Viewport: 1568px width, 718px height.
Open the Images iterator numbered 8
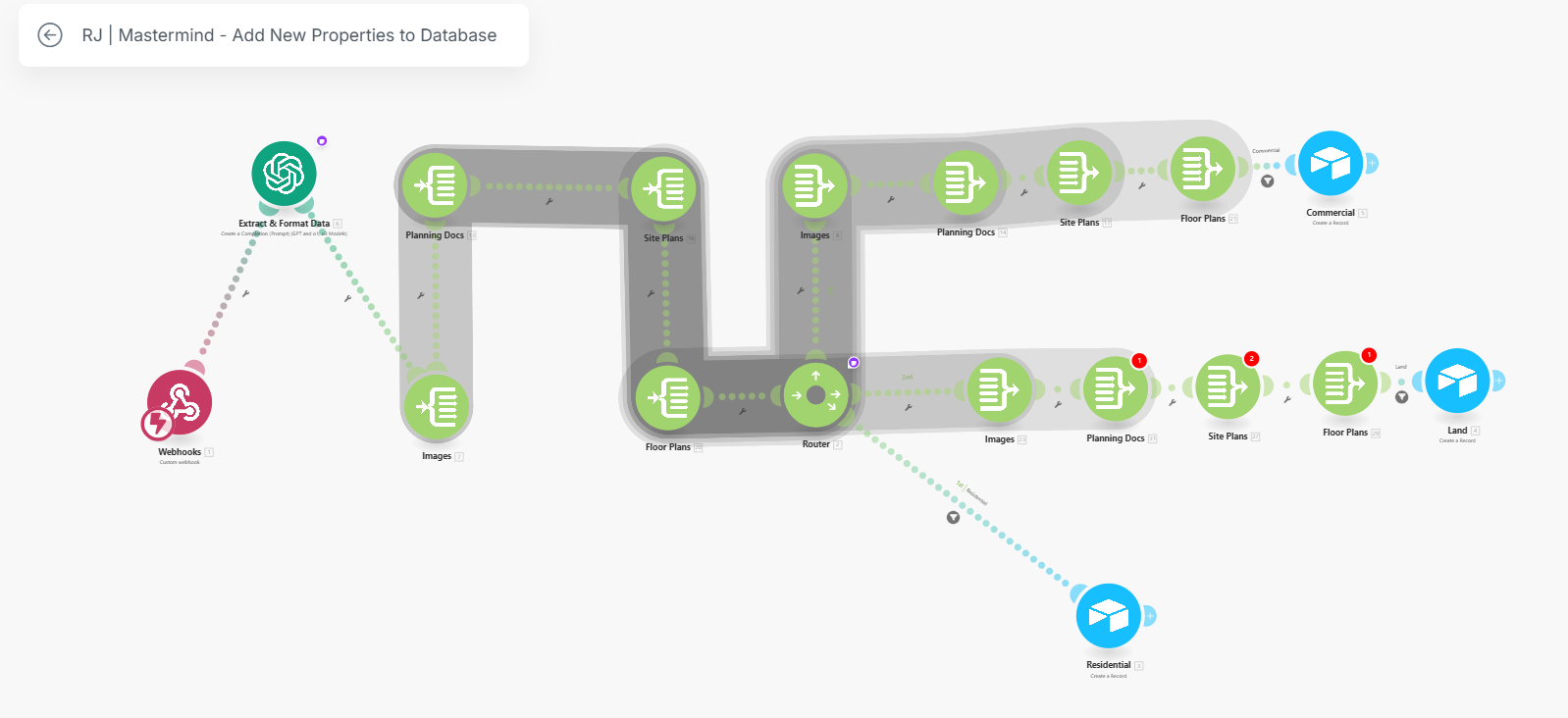[814, 185]
